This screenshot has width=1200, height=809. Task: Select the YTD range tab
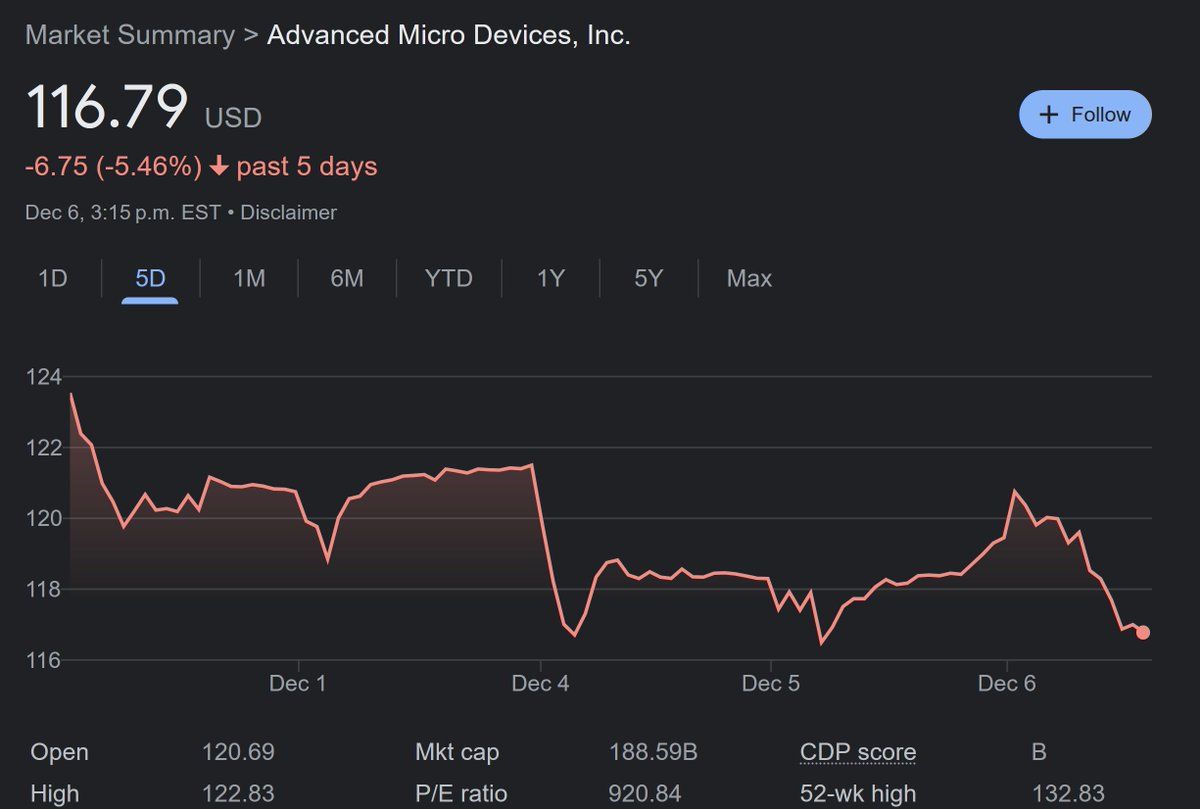click(x=449, y=278)
